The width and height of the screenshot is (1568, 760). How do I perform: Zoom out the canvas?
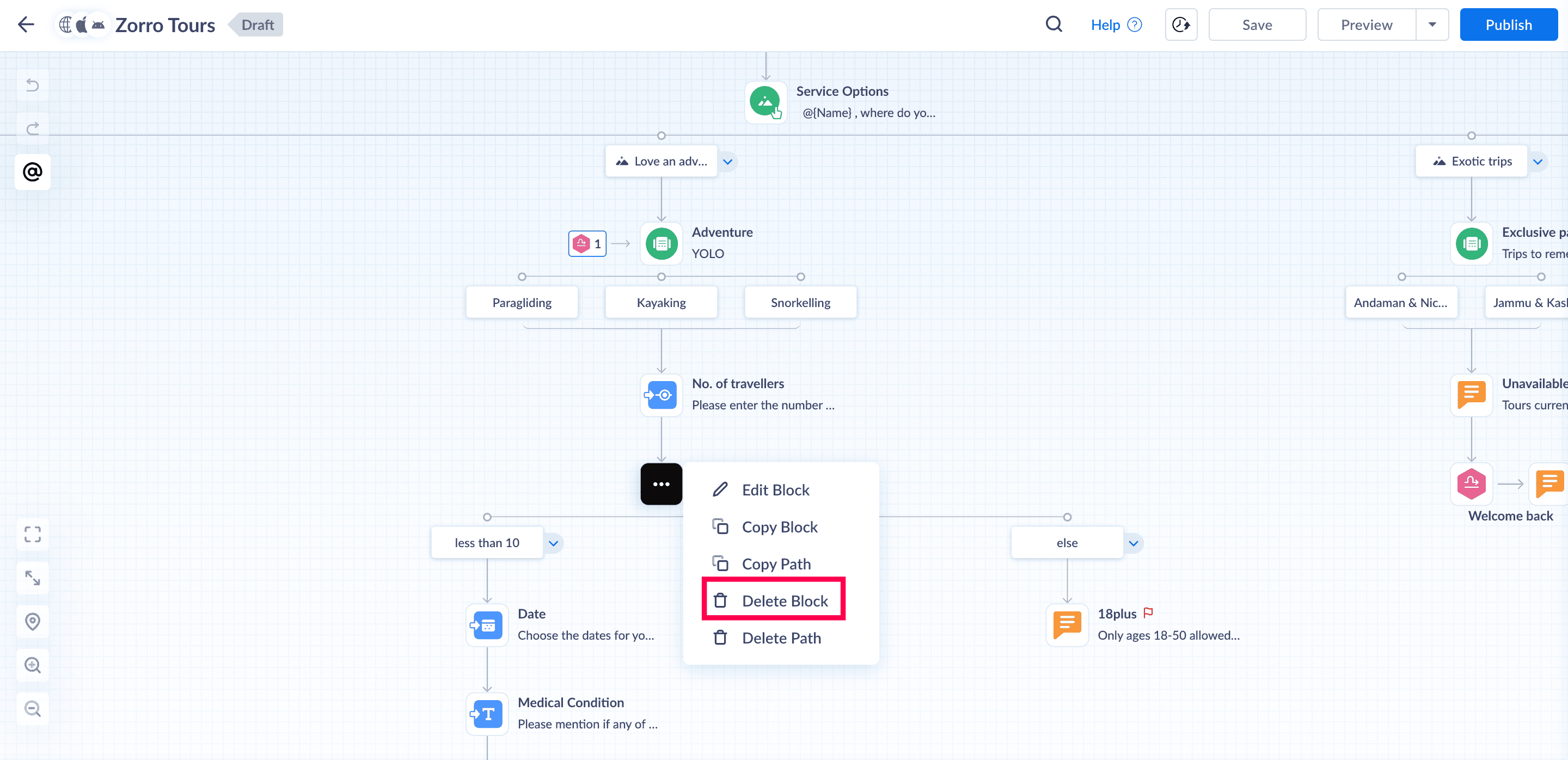click(x=33, y=709)
